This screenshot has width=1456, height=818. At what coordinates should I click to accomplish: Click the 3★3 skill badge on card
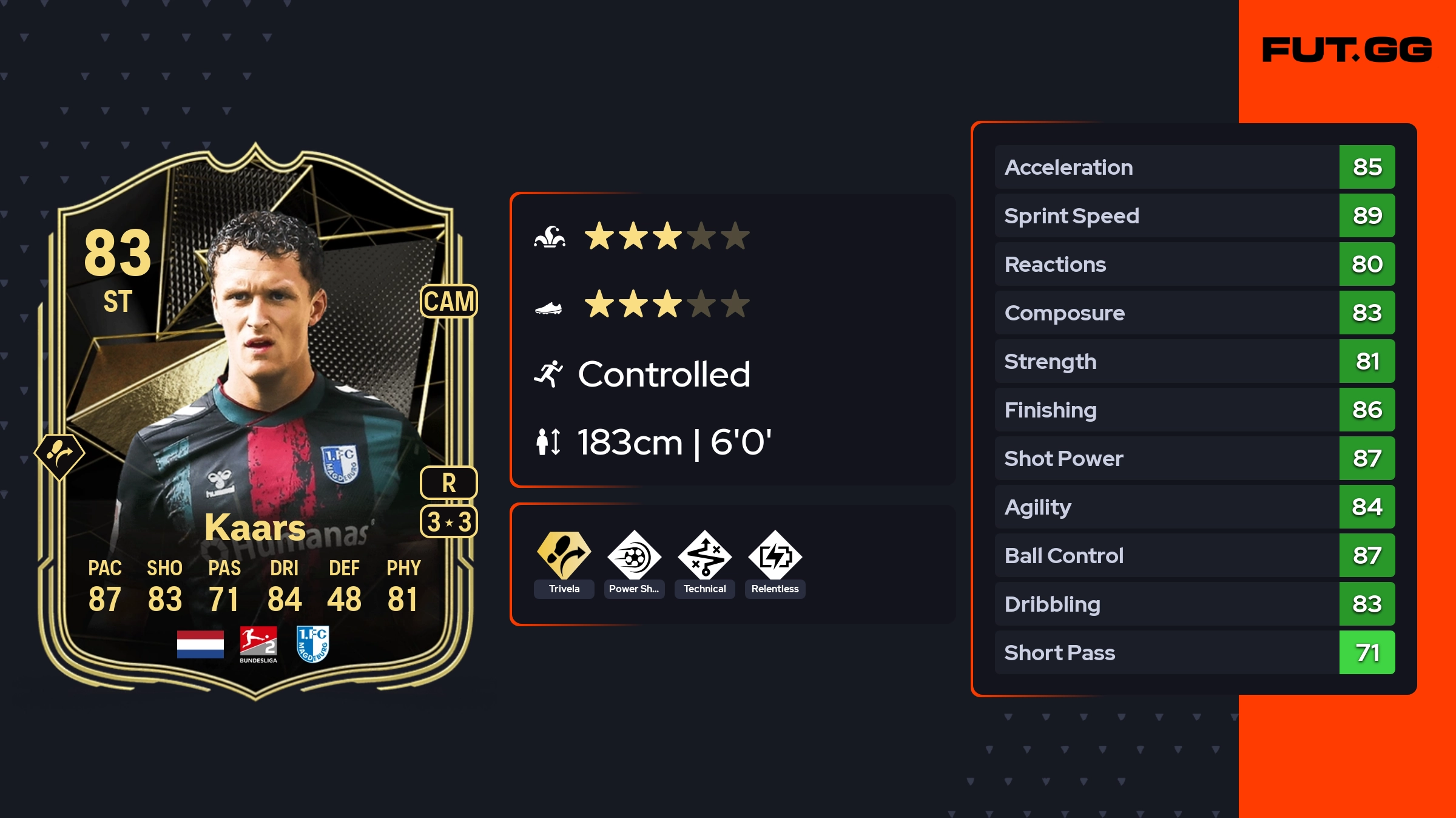pyautogui.click(x=449, y=522)
